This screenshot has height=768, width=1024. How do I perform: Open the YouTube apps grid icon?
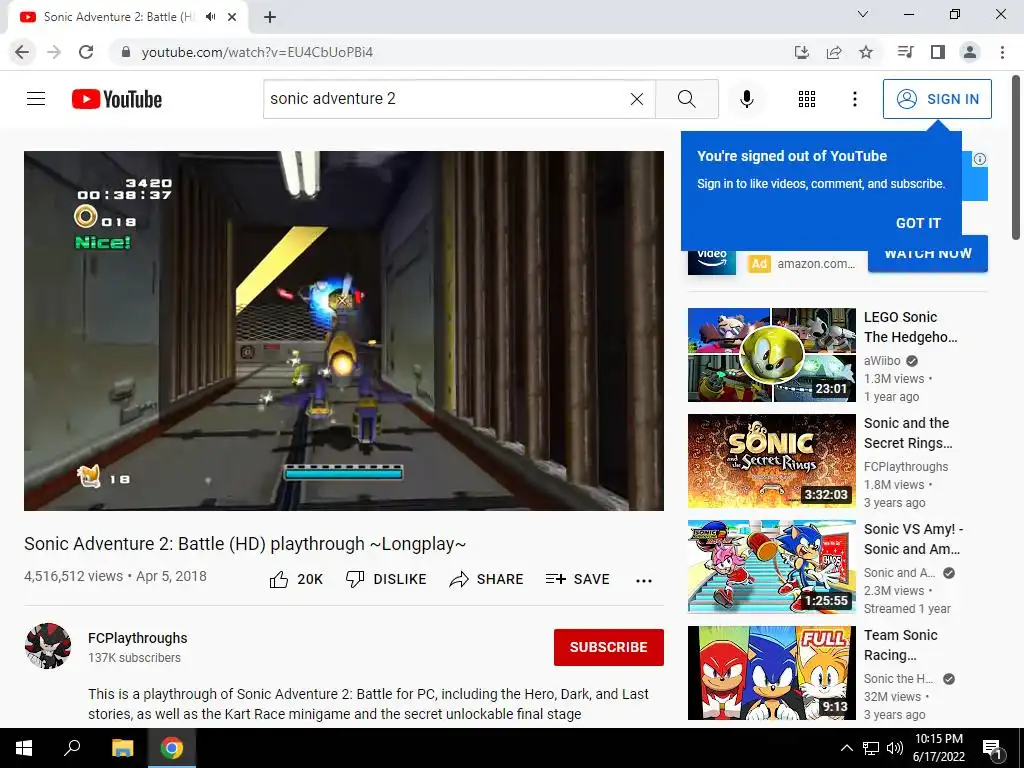click(807, 99)
